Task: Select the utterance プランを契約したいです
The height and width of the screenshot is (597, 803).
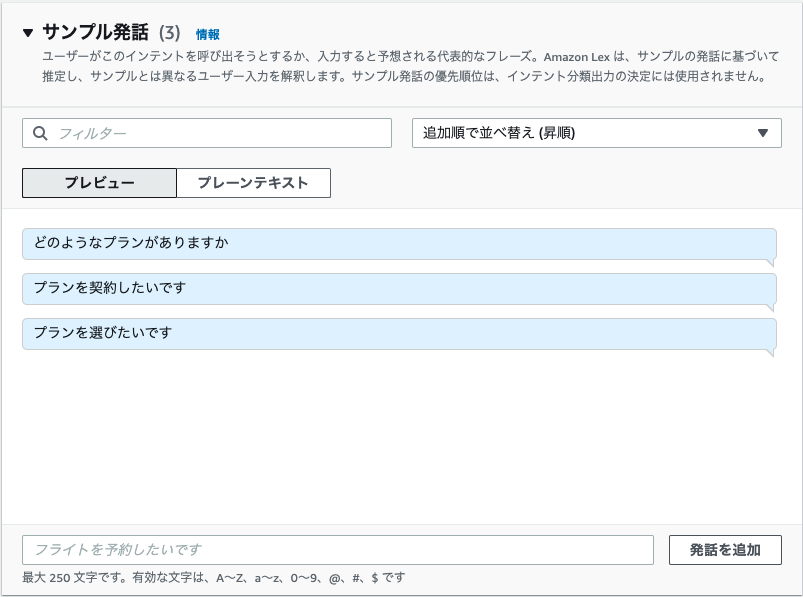Action: pyautogui.click(x=399, y=289)
